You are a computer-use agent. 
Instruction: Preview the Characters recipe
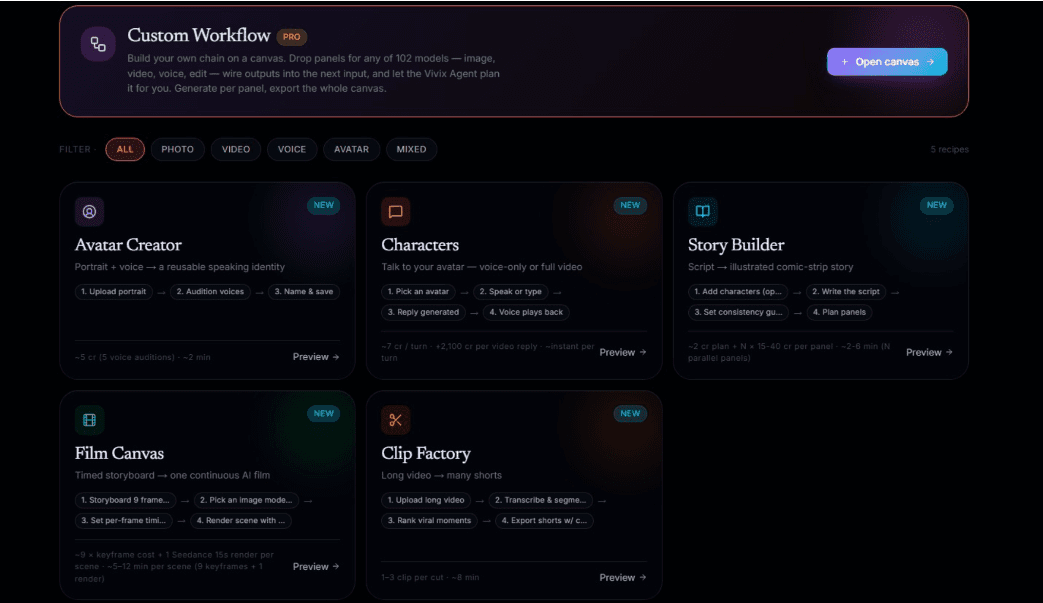coord(623,352)
